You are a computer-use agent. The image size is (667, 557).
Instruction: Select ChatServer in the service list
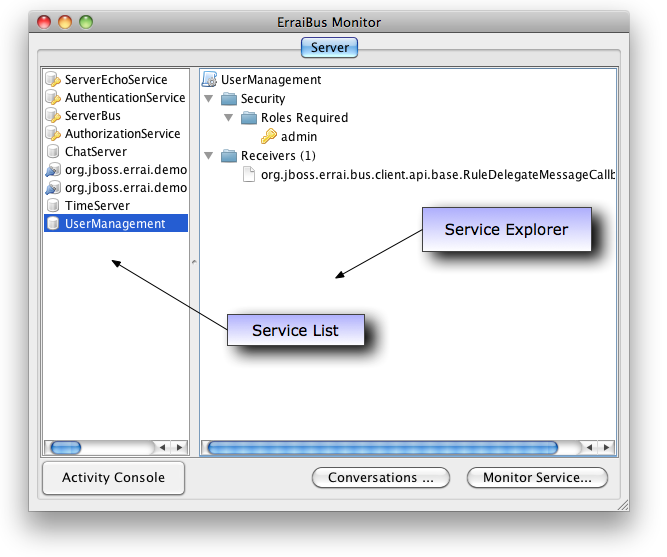click(116, 151)
